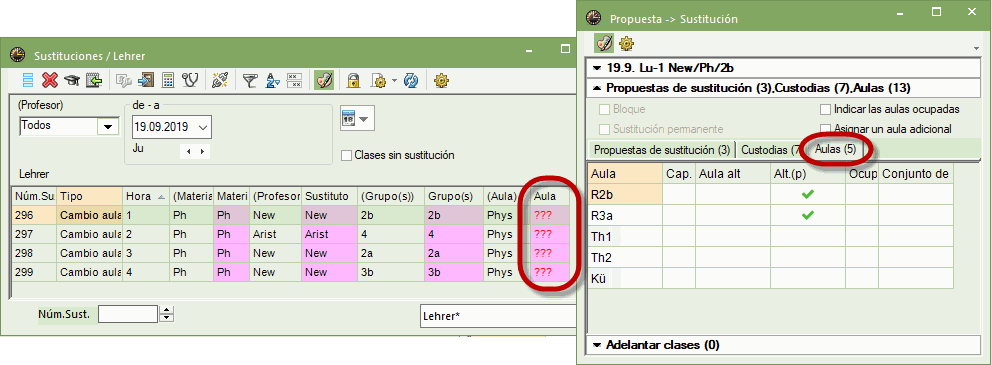
Task: Click '???' Aula cell in row 296
Action: (x=550, y=215)
